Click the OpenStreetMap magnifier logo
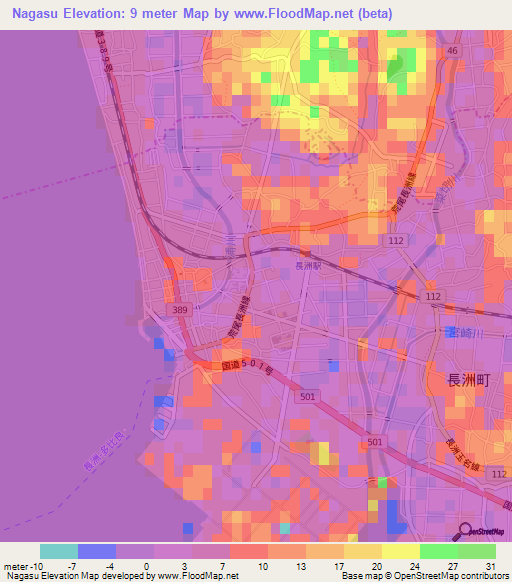The image size is (512, 582). pos(478,532)
